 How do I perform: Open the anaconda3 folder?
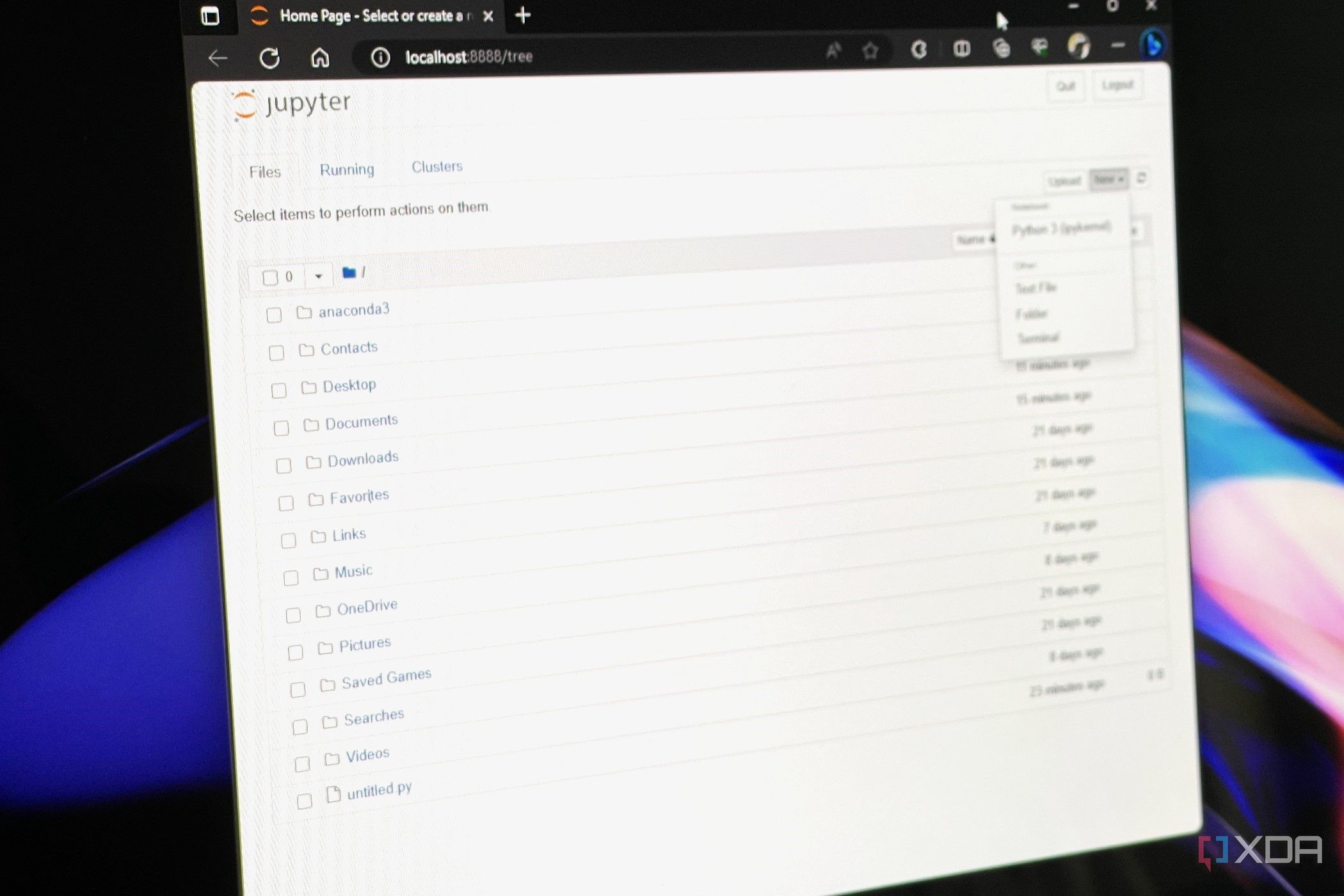pos(355,310)
